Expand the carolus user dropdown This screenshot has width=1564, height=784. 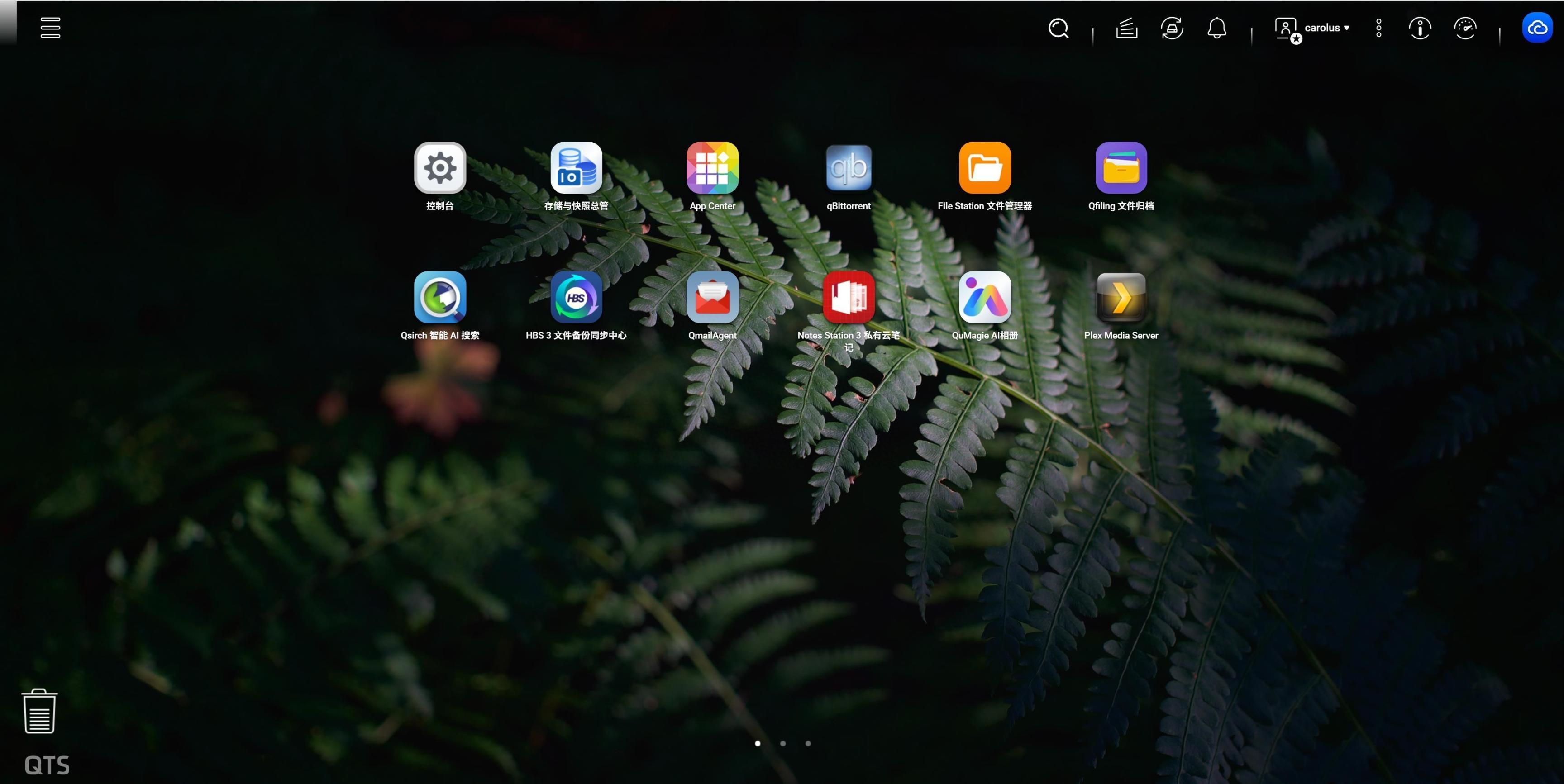point(1326,28)
